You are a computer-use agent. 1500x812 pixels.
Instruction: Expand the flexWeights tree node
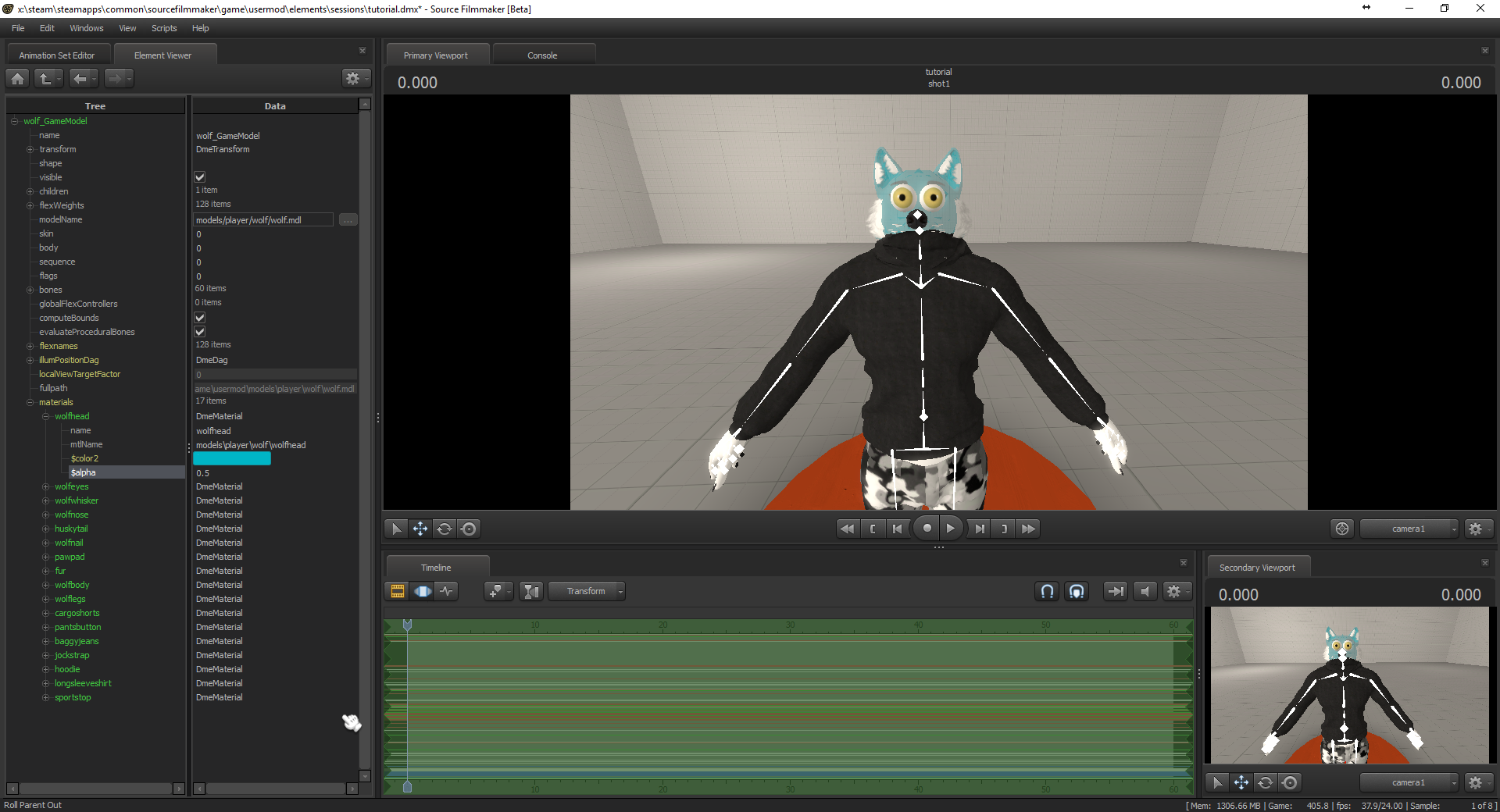coord(30,205)
